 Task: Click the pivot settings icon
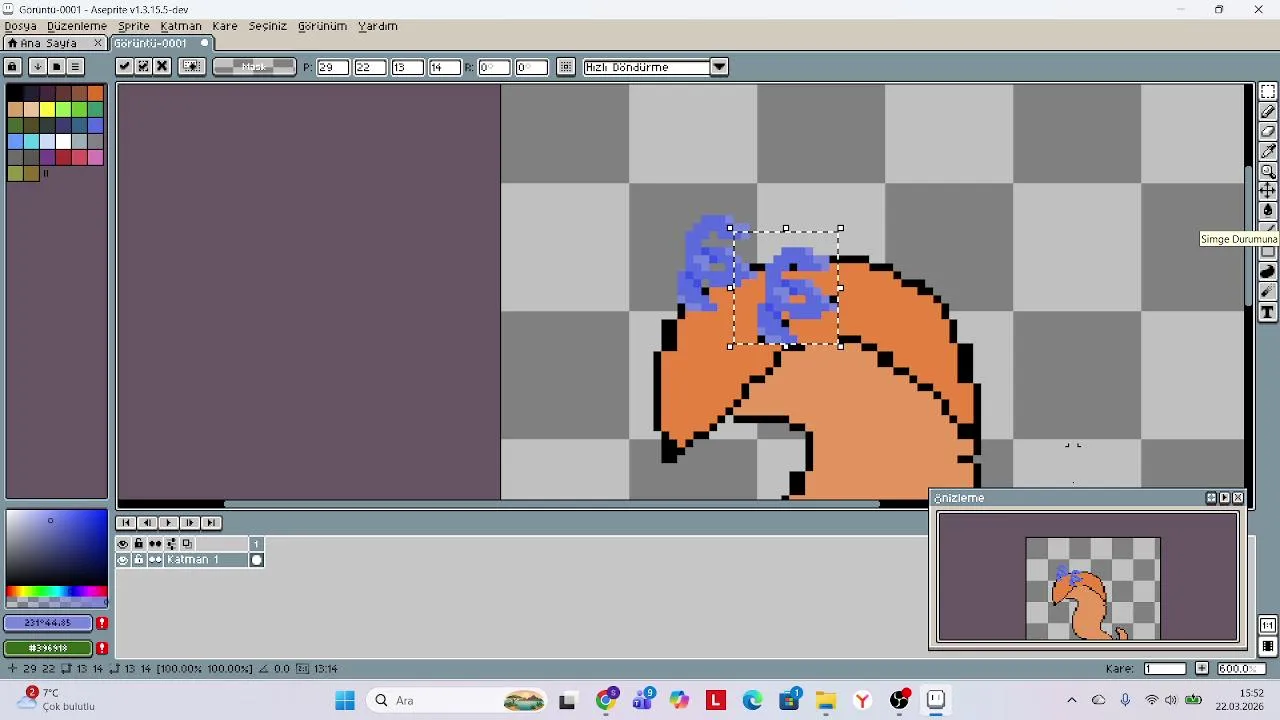point(192,67)
